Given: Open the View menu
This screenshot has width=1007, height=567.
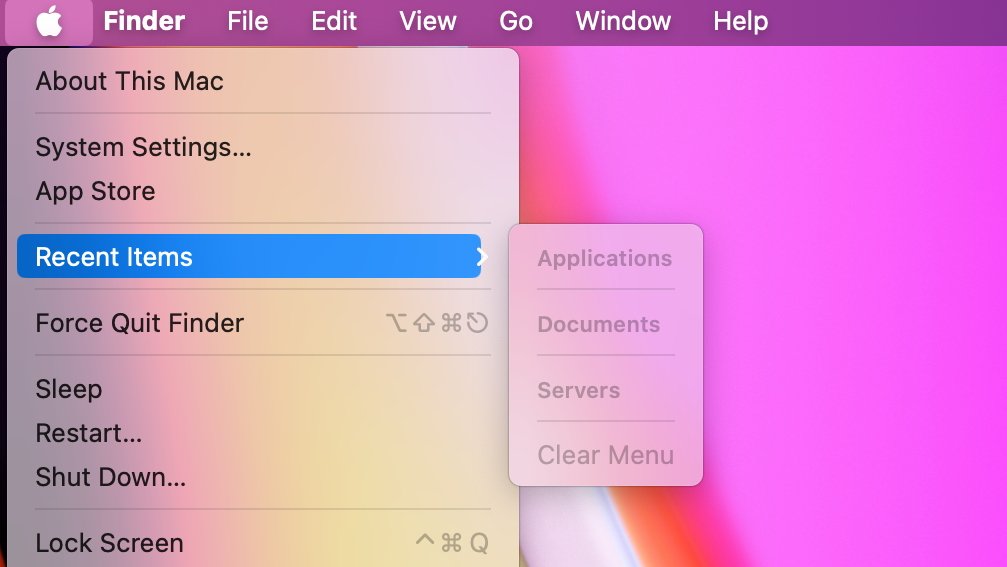Looking at the screenshot, I should point(428,21).
